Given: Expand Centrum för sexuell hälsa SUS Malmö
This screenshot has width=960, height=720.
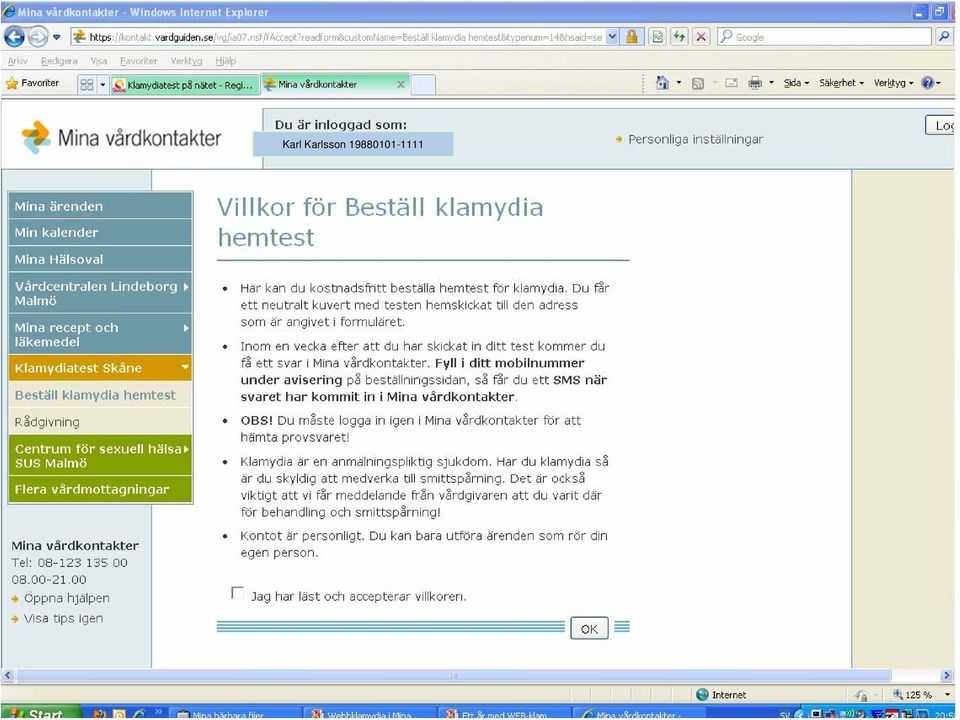Looking at the screenshot, I should coord(100,456).
